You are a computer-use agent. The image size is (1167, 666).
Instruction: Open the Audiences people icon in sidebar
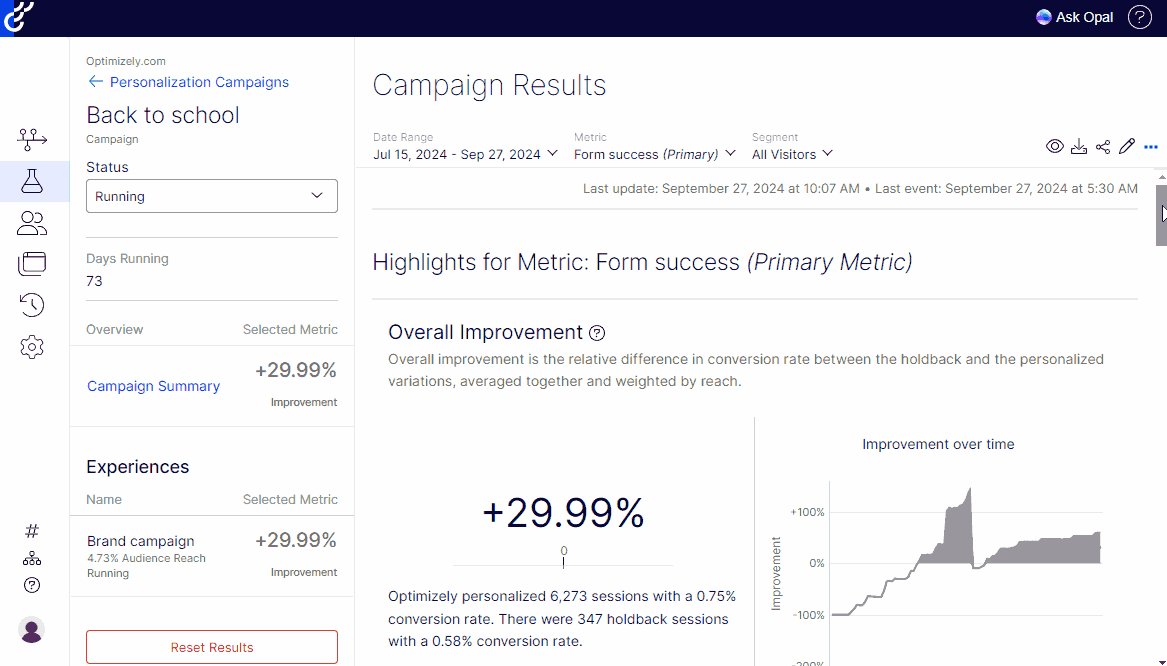pyautogui.click(x=32, y=223)
